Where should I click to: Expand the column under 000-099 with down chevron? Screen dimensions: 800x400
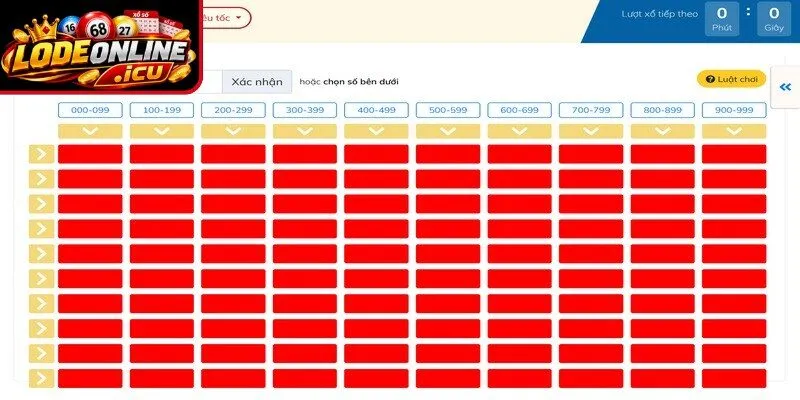(90, 131)
